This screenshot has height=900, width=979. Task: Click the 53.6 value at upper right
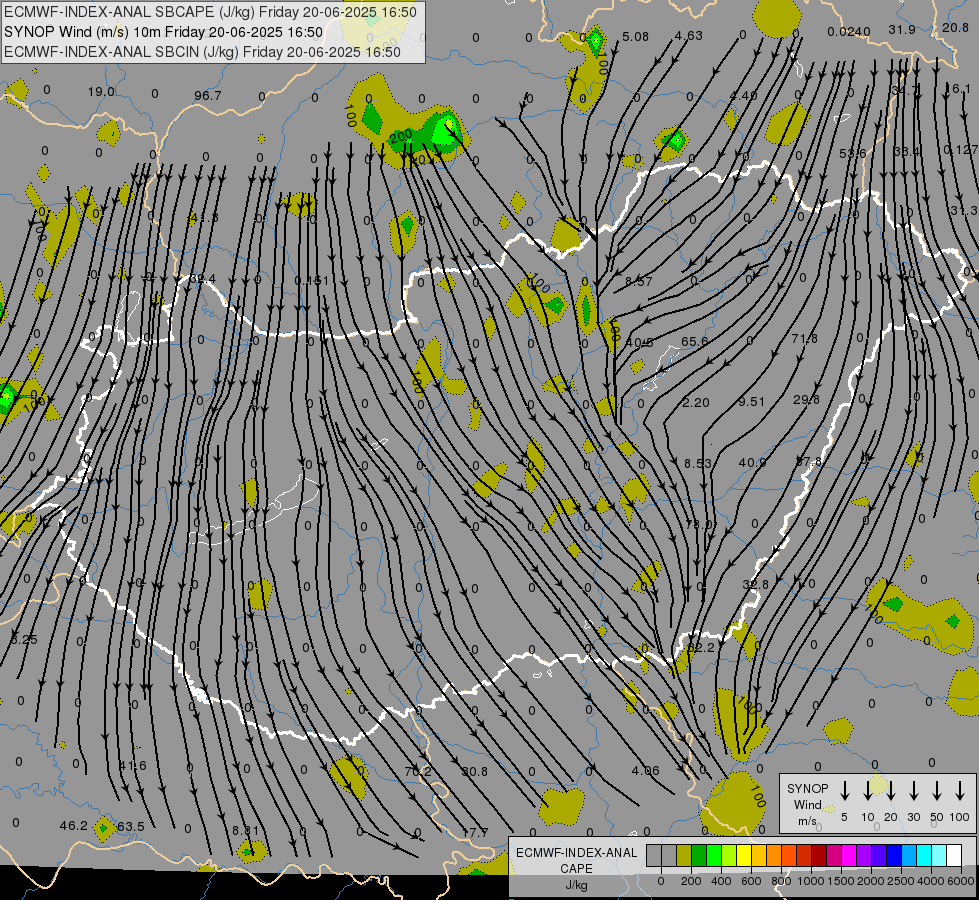(853, 154)
